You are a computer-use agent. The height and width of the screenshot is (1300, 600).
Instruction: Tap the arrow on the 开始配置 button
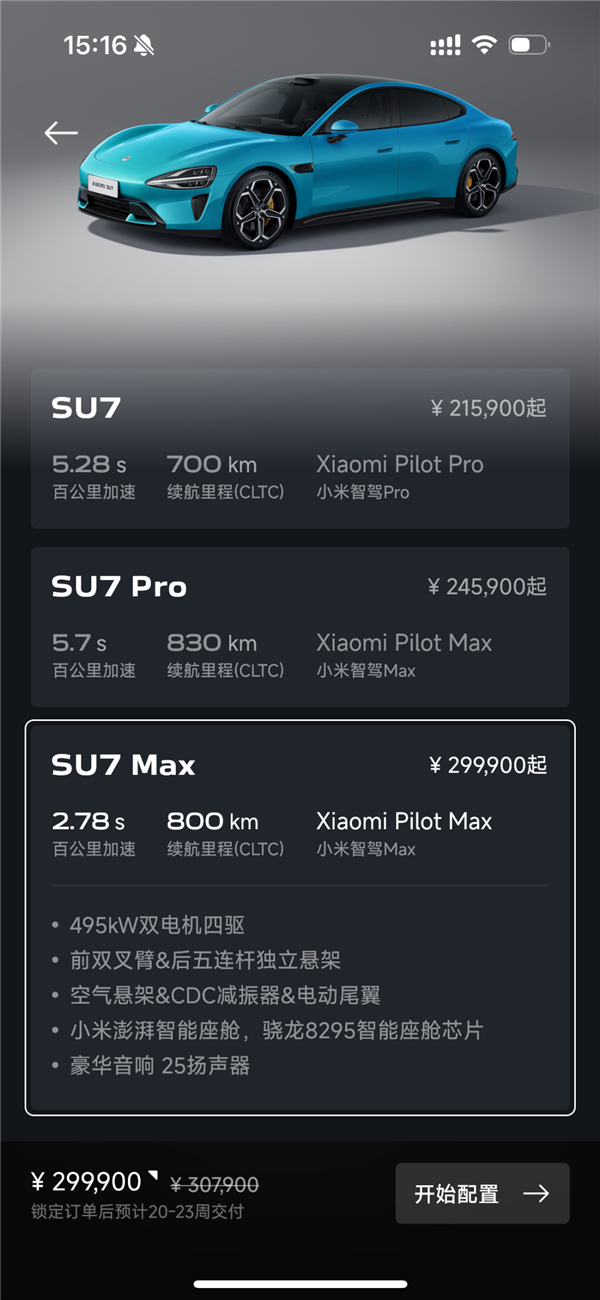pyautogui.click(x=536, y=1193)
